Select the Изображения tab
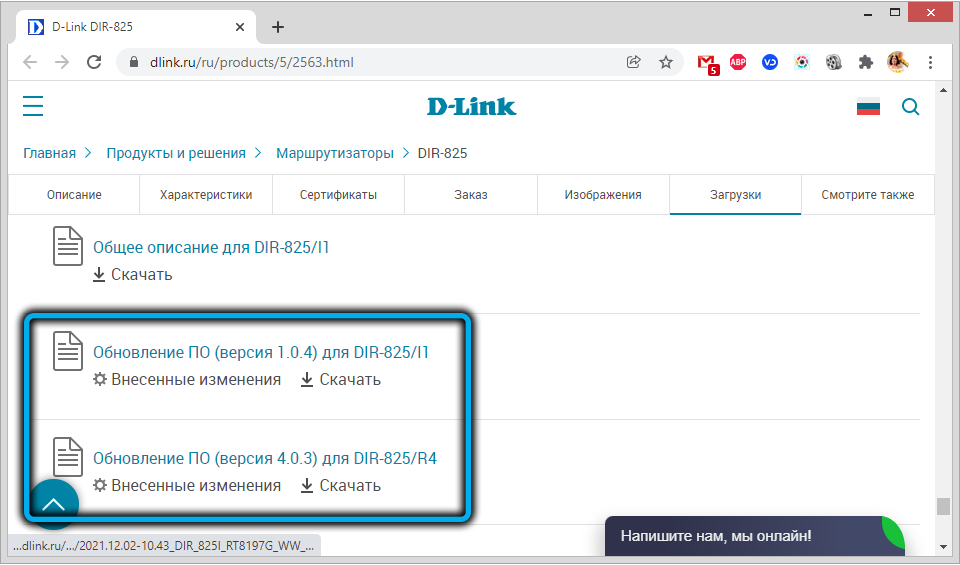Image resolution: width=960 pixels, height=565 pixels. [x=603, y=195]
